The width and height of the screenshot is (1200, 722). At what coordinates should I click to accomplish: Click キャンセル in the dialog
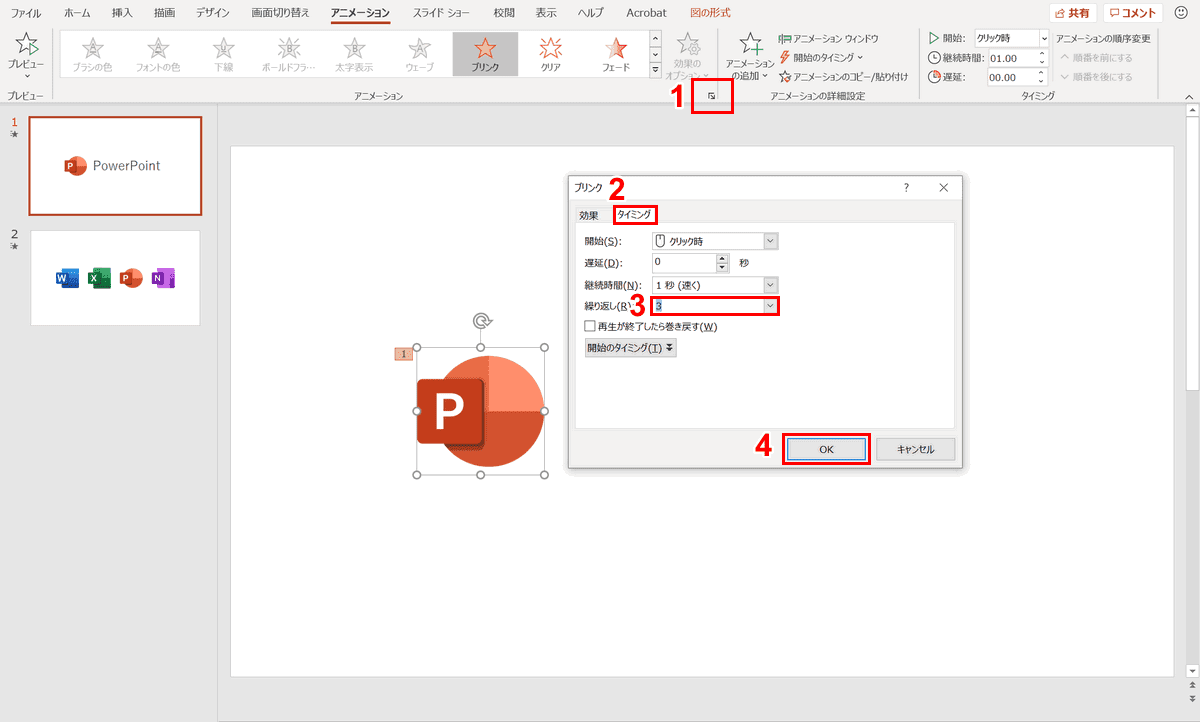pos(916,450)
